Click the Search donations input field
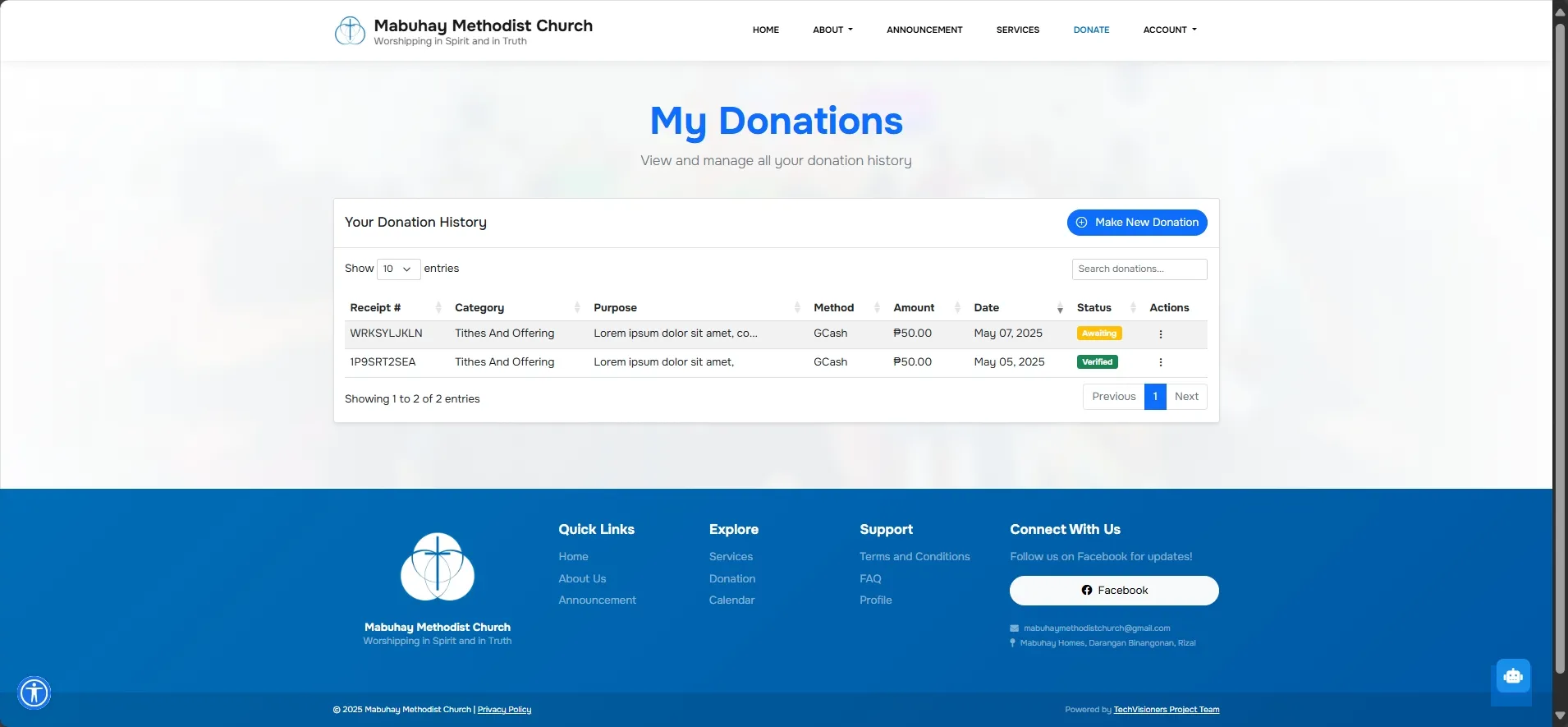This screenshot has width=1568, height=727. [x=1139, y=269]
